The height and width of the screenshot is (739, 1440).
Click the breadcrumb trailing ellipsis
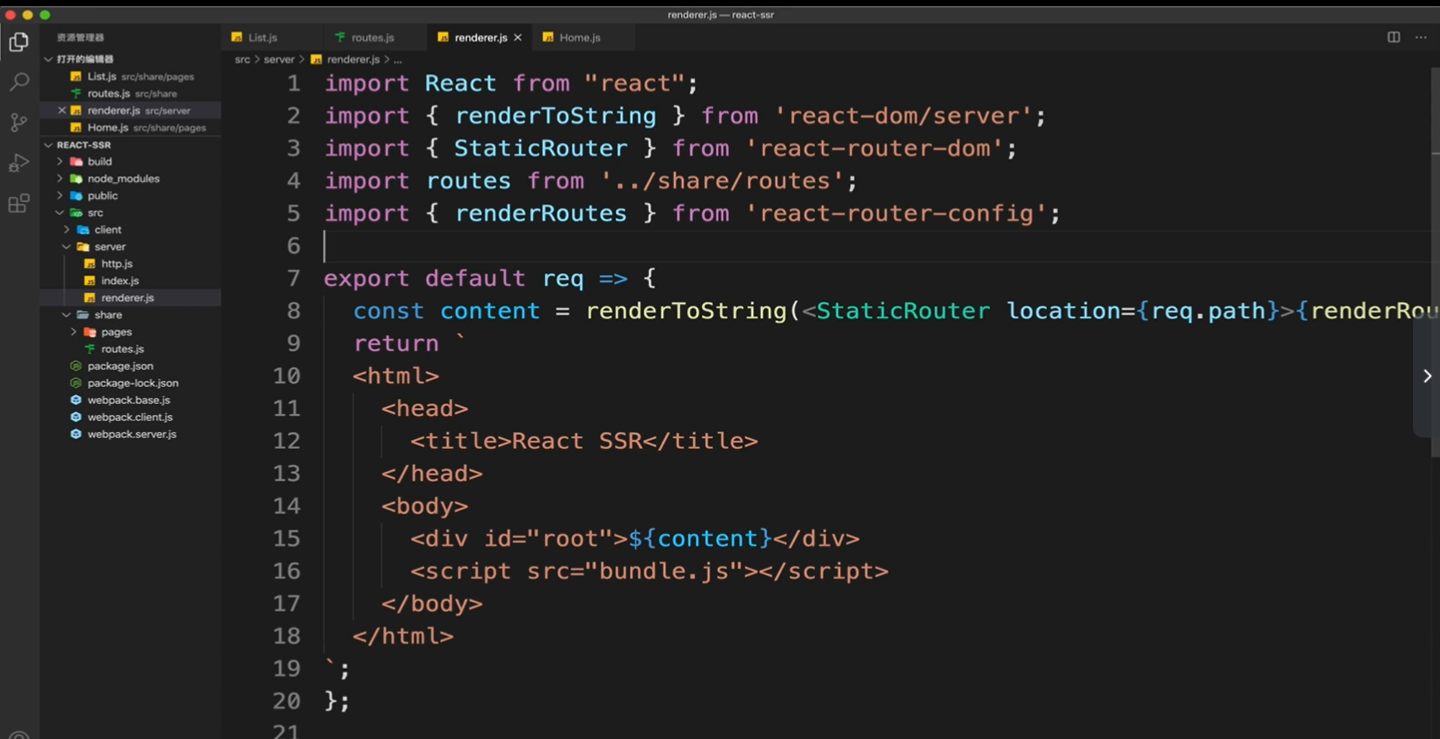(x=398, y=60)
